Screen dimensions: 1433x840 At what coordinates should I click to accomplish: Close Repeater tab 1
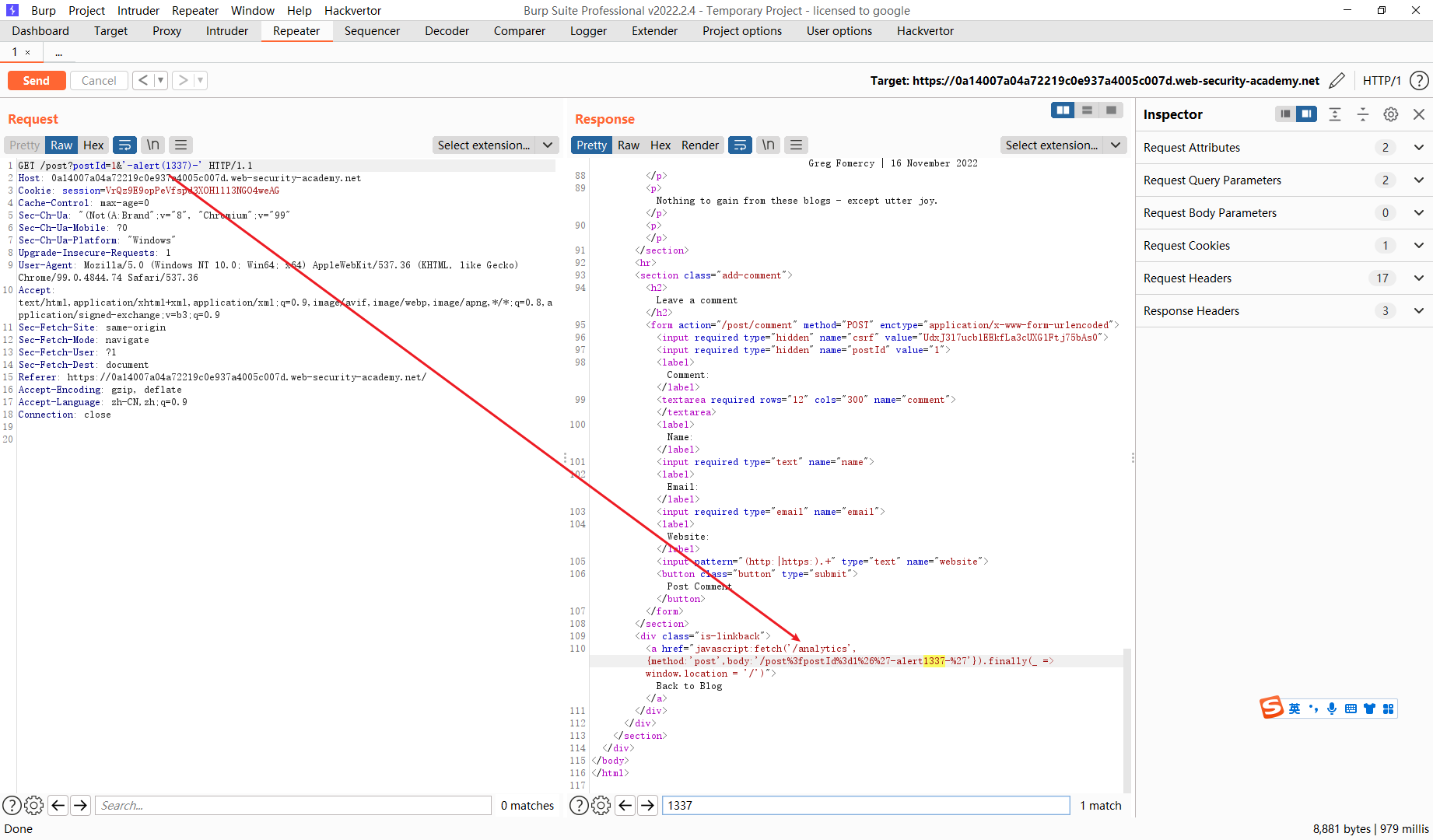[27, 52]
